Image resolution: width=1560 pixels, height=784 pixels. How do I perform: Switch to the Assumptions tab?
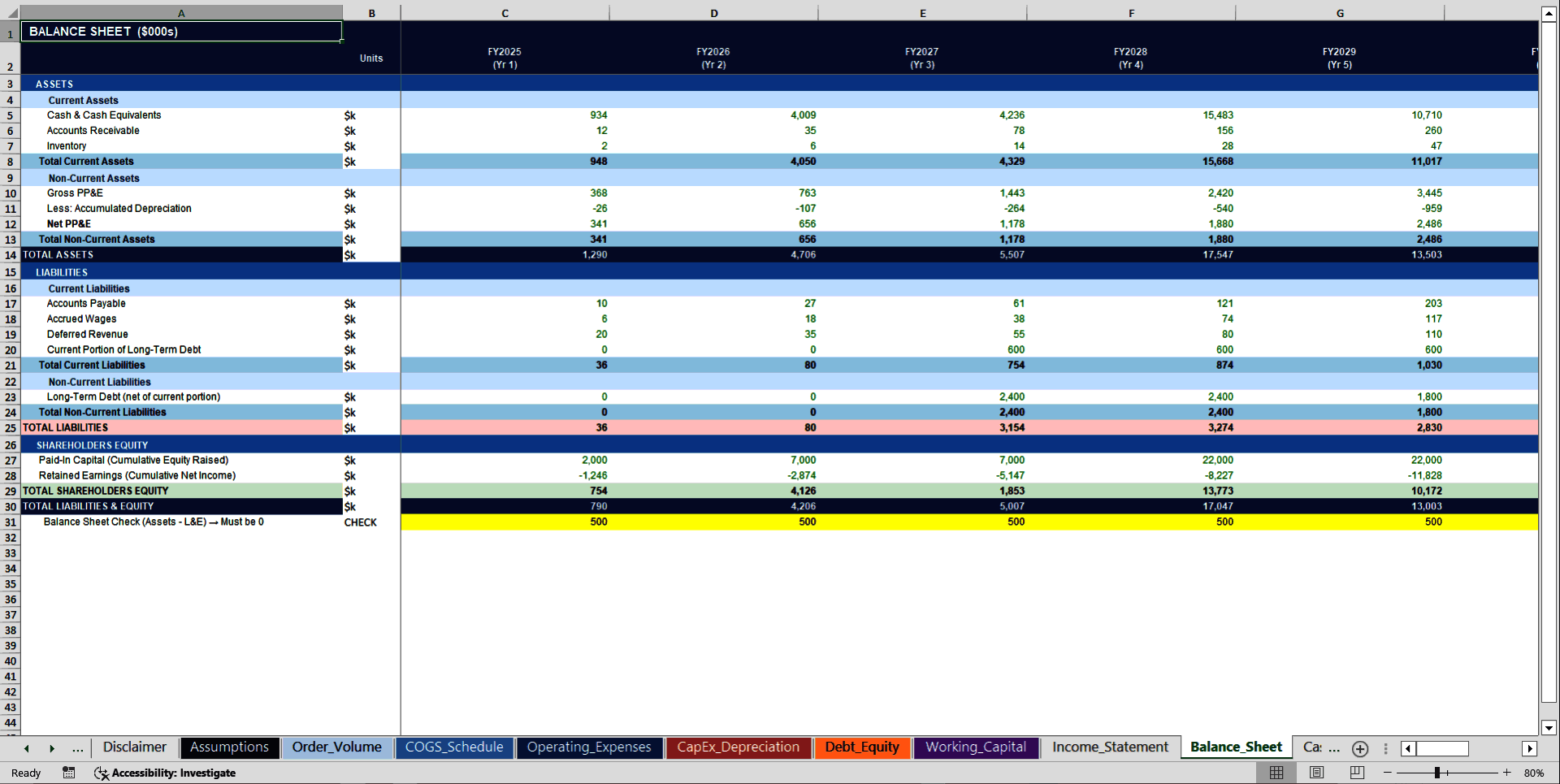coord(230,747)
